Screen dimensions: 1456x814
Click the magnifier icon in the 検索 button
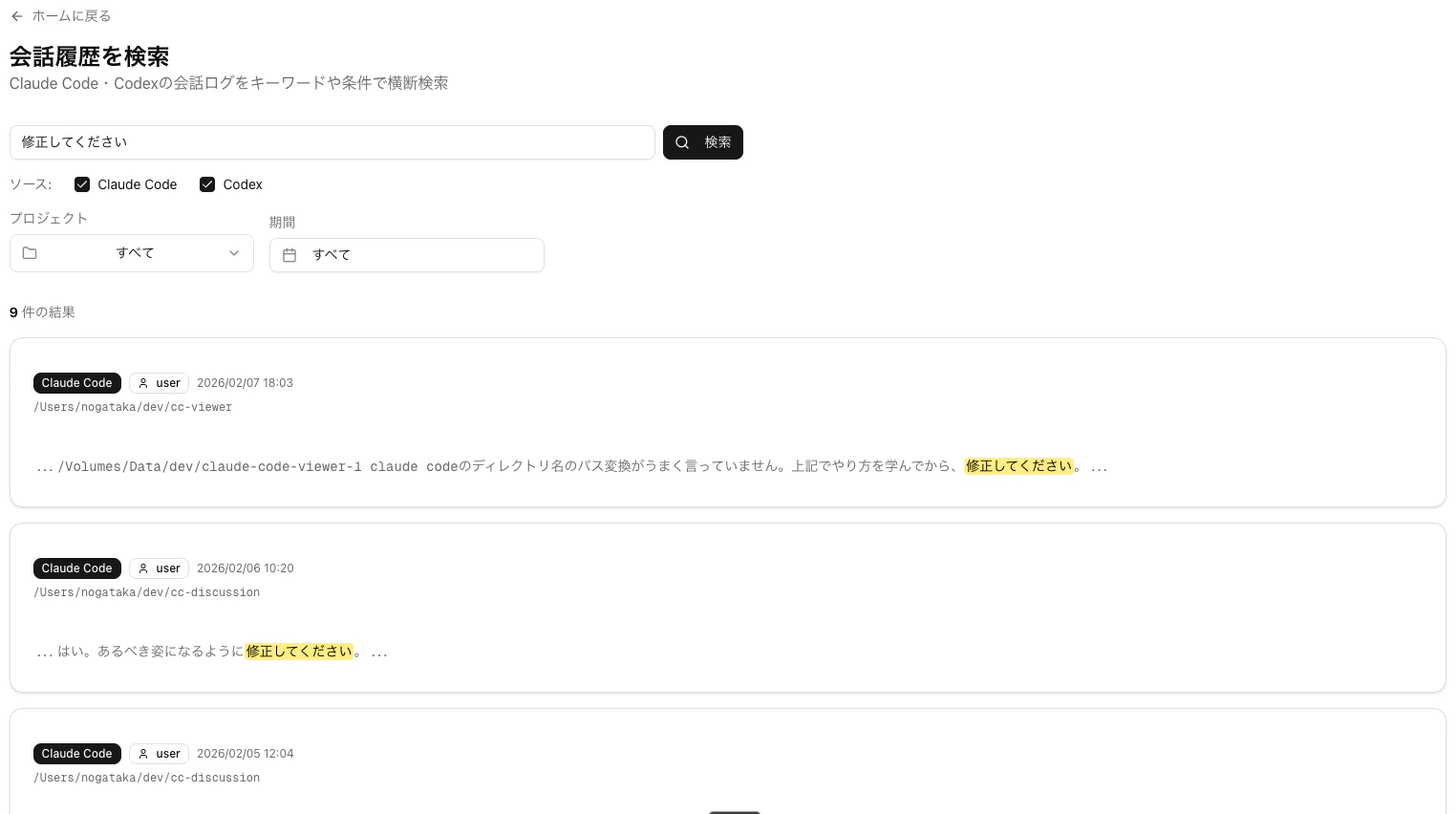click(x=682, y=142)
